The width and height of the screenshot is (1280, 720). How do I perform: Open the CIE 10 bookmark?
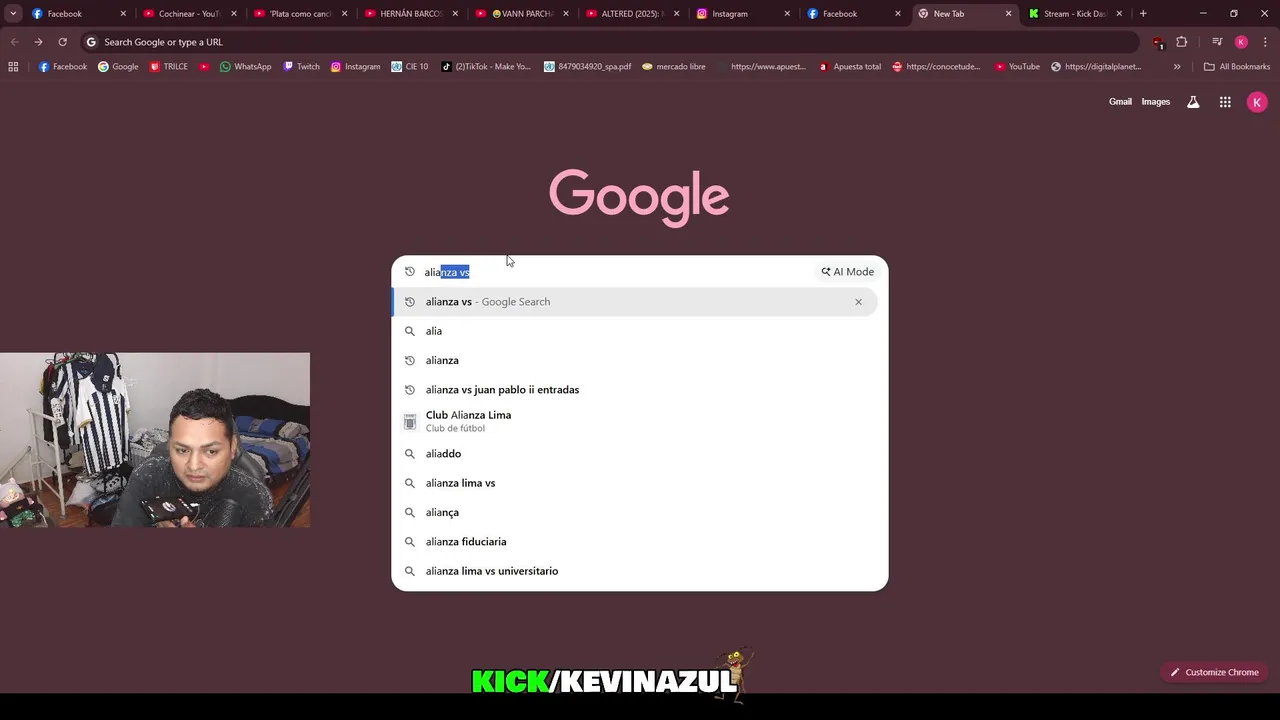(410, 67)
